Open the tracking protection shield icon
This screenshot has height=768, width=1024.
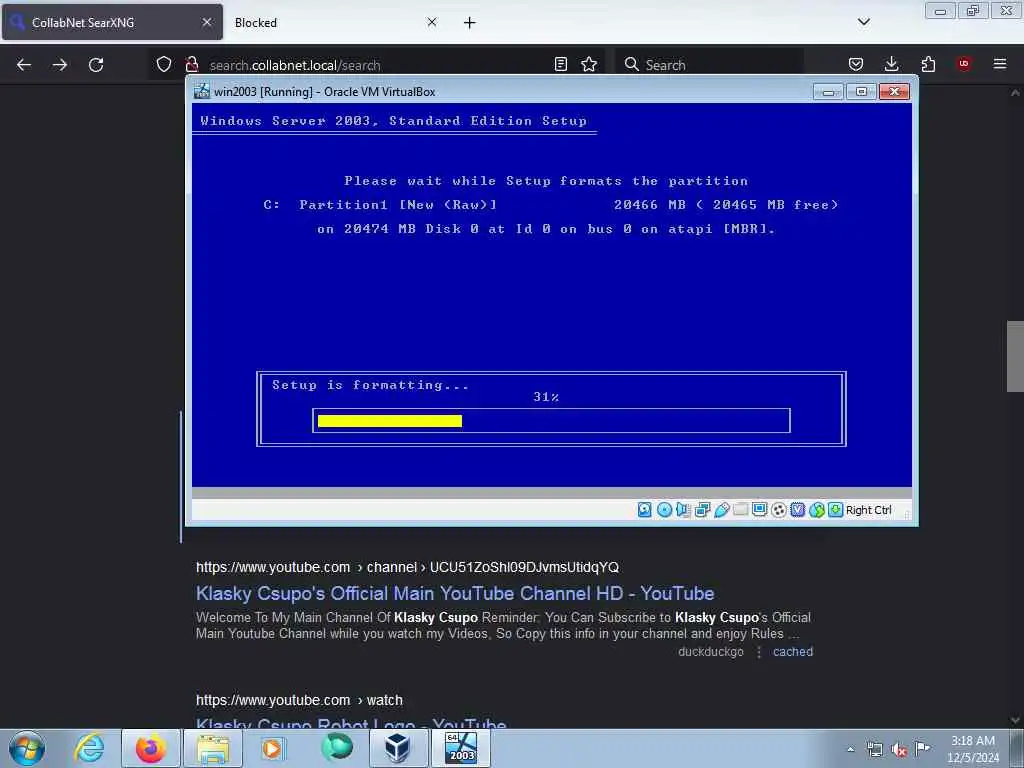[164, 65]
